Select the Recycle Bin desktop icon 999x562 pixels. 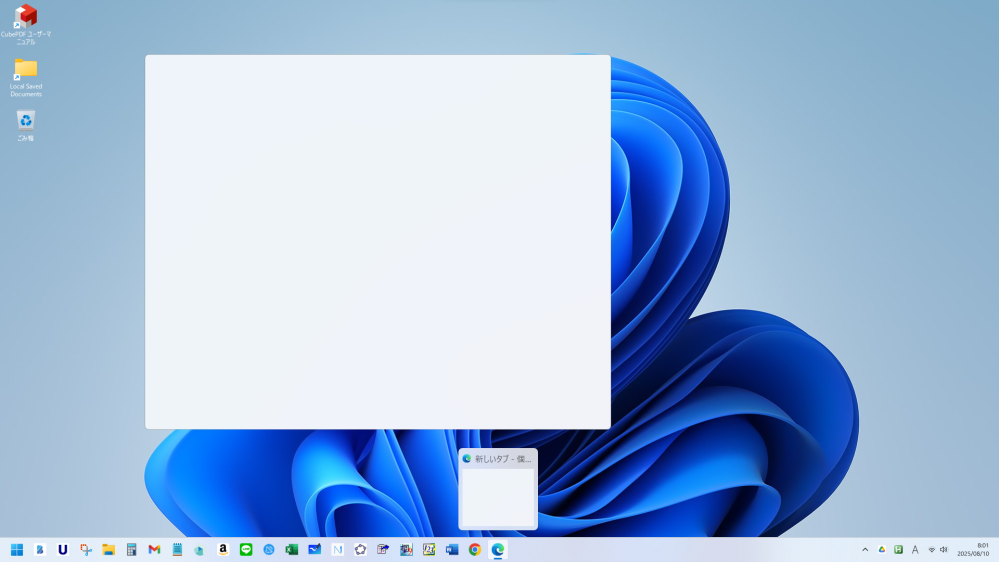(26, 126)
